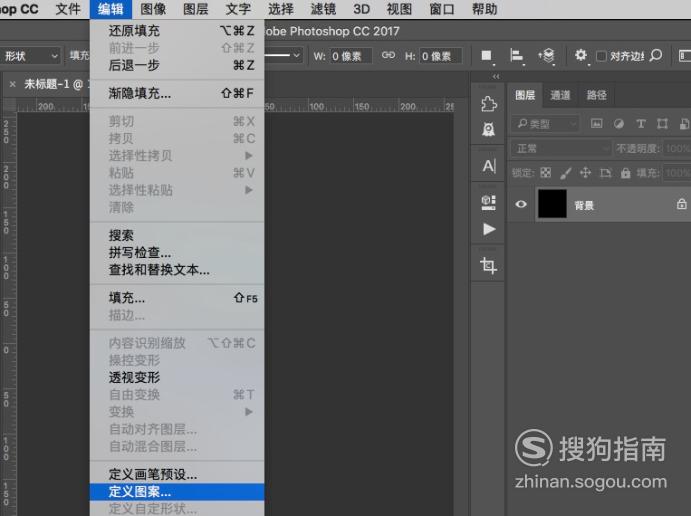Click the link width and height icon
This screenshot has height=516, width=691.
point(388,56)
